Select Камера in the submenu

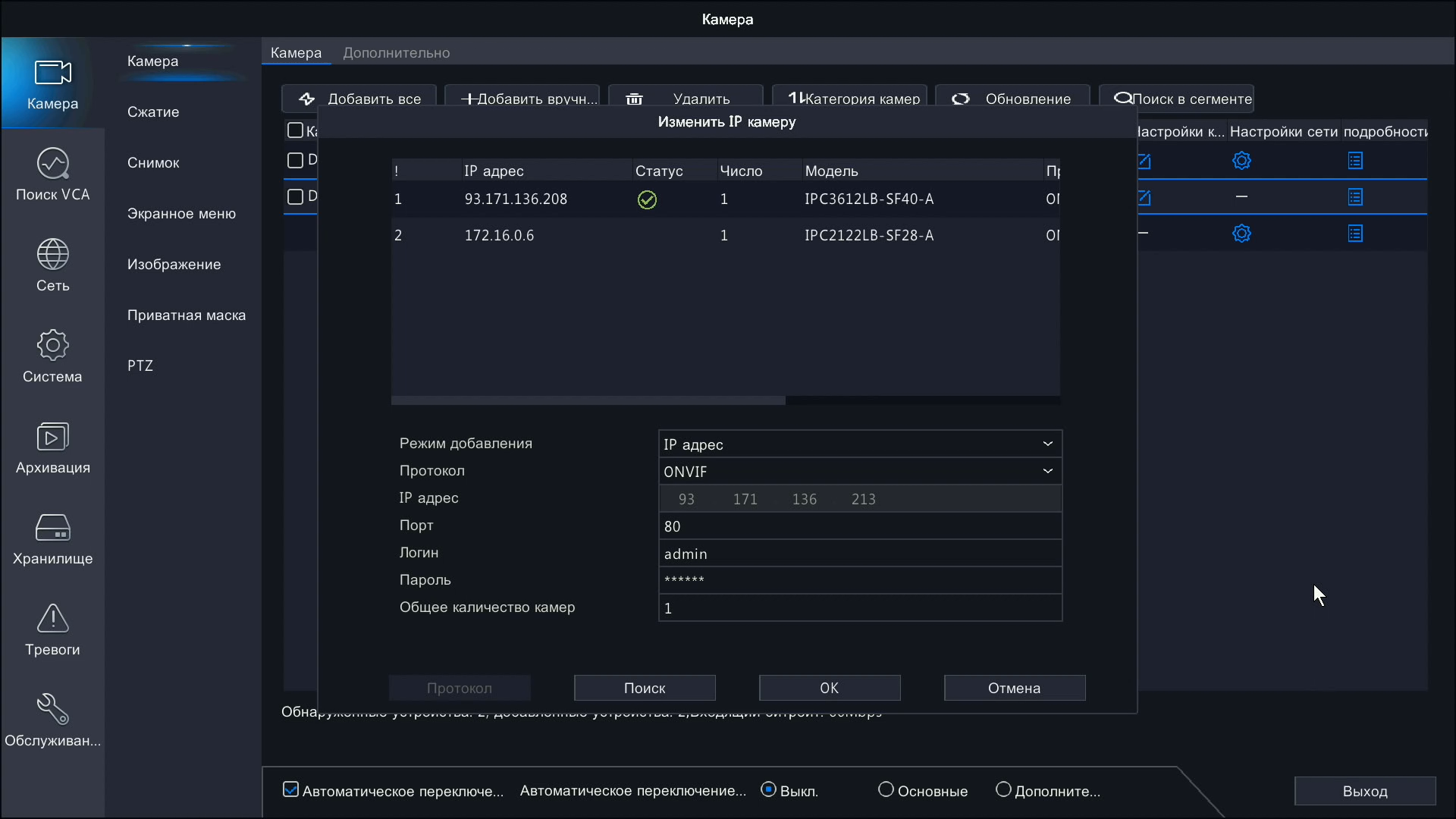pos(152,61)
